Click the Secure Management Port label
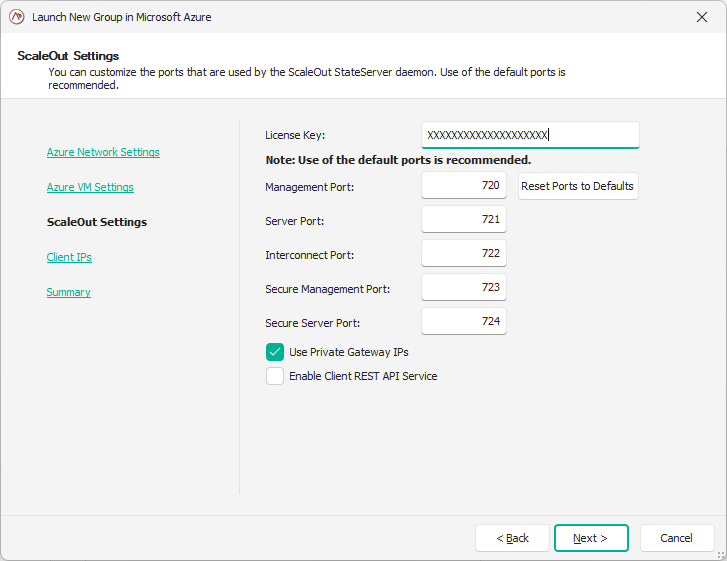Image resolution: width=727 pixels, height=561 pixels. click(x=327, y=289)
